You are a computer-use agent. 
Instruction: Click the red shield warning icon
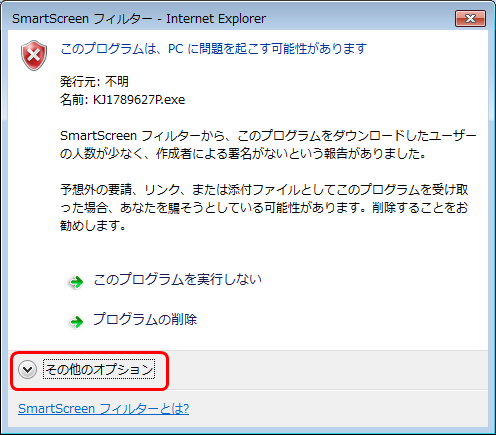click(x=34, y=55)
